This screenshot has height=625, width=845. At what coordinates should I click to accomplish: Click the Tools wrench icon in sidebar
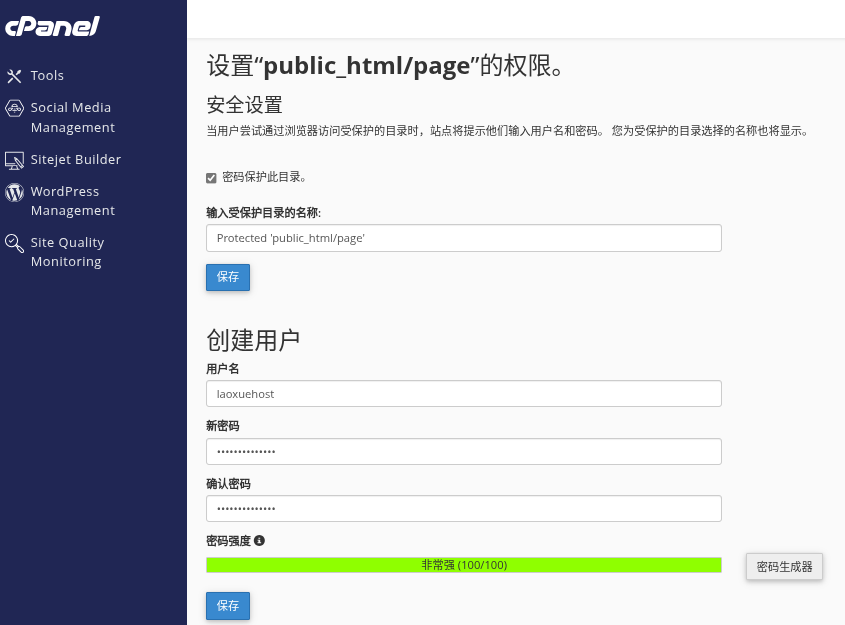(14, 76)
